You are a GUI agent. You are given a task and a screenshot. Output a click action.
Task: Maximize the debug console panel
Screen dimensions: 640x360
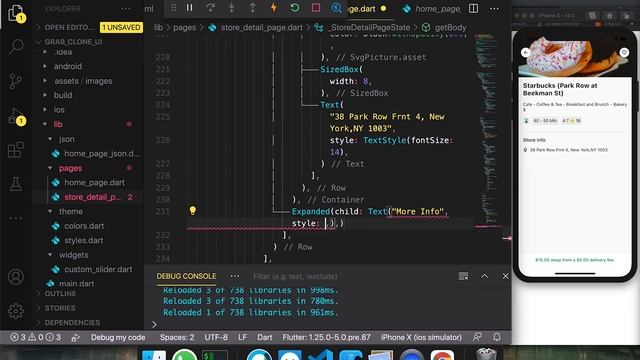484,276
